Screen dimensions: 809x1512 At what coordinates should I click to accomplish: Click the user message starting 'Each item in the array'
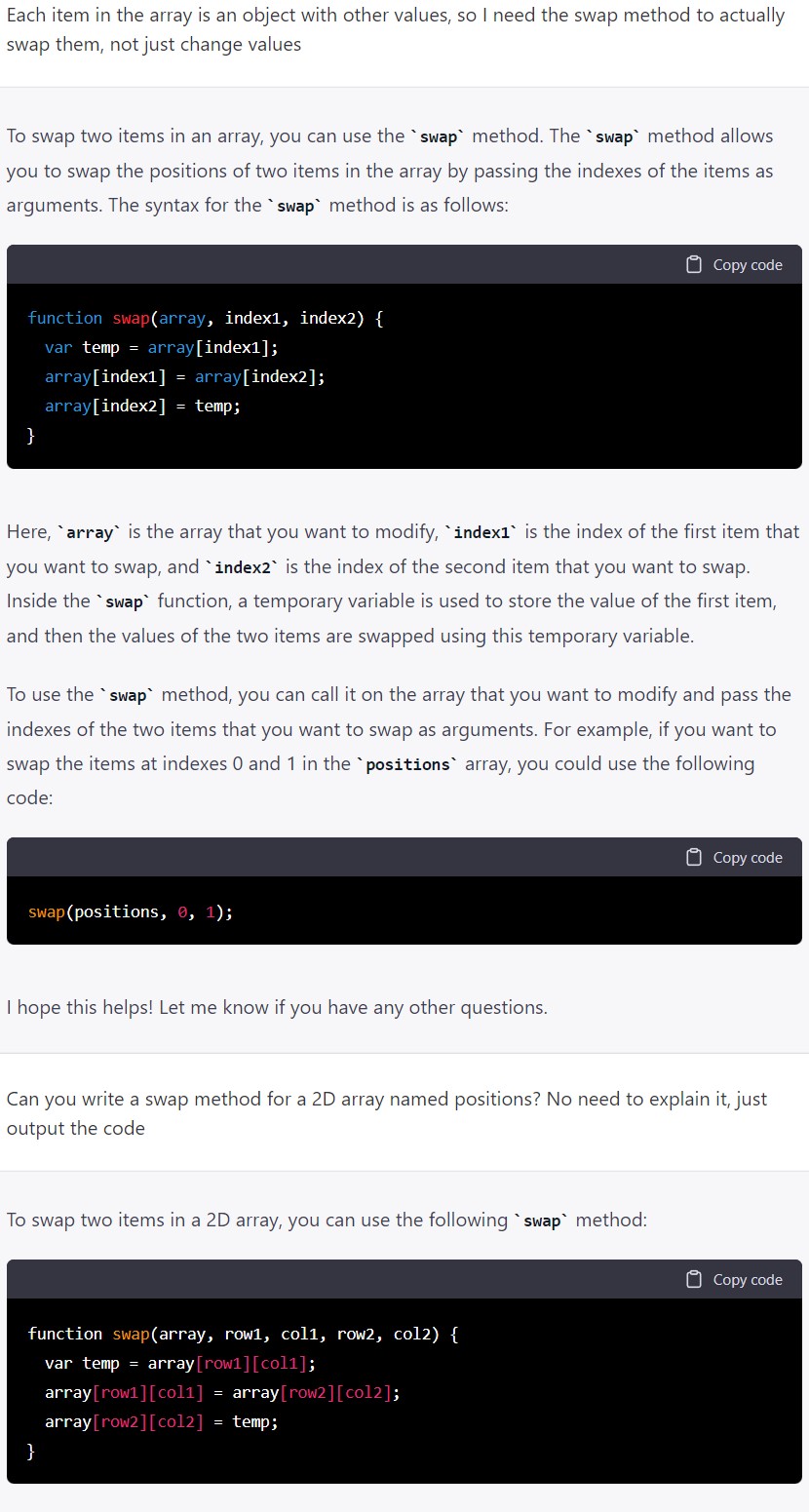395,30
